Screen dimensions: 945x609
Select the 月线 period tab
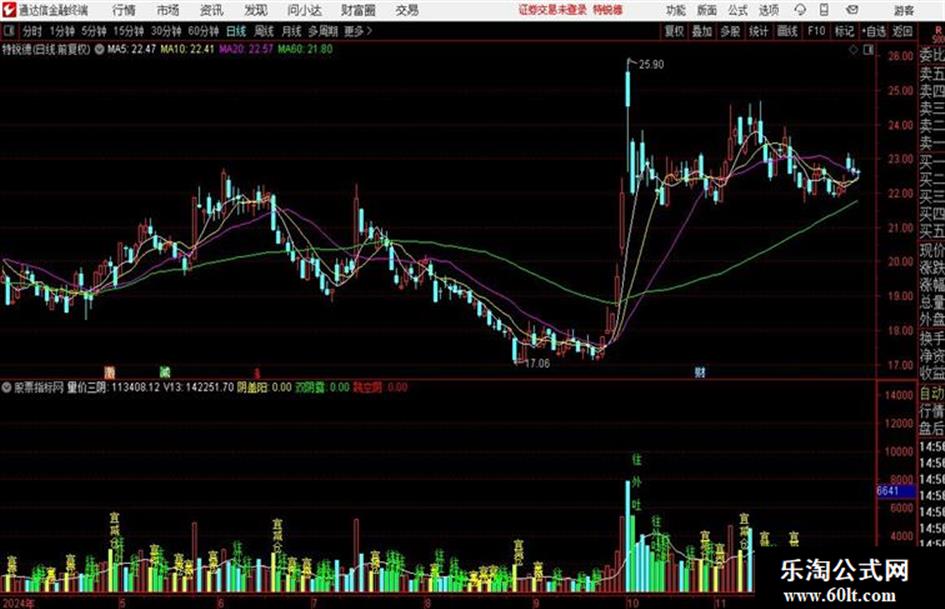point(292,31)
